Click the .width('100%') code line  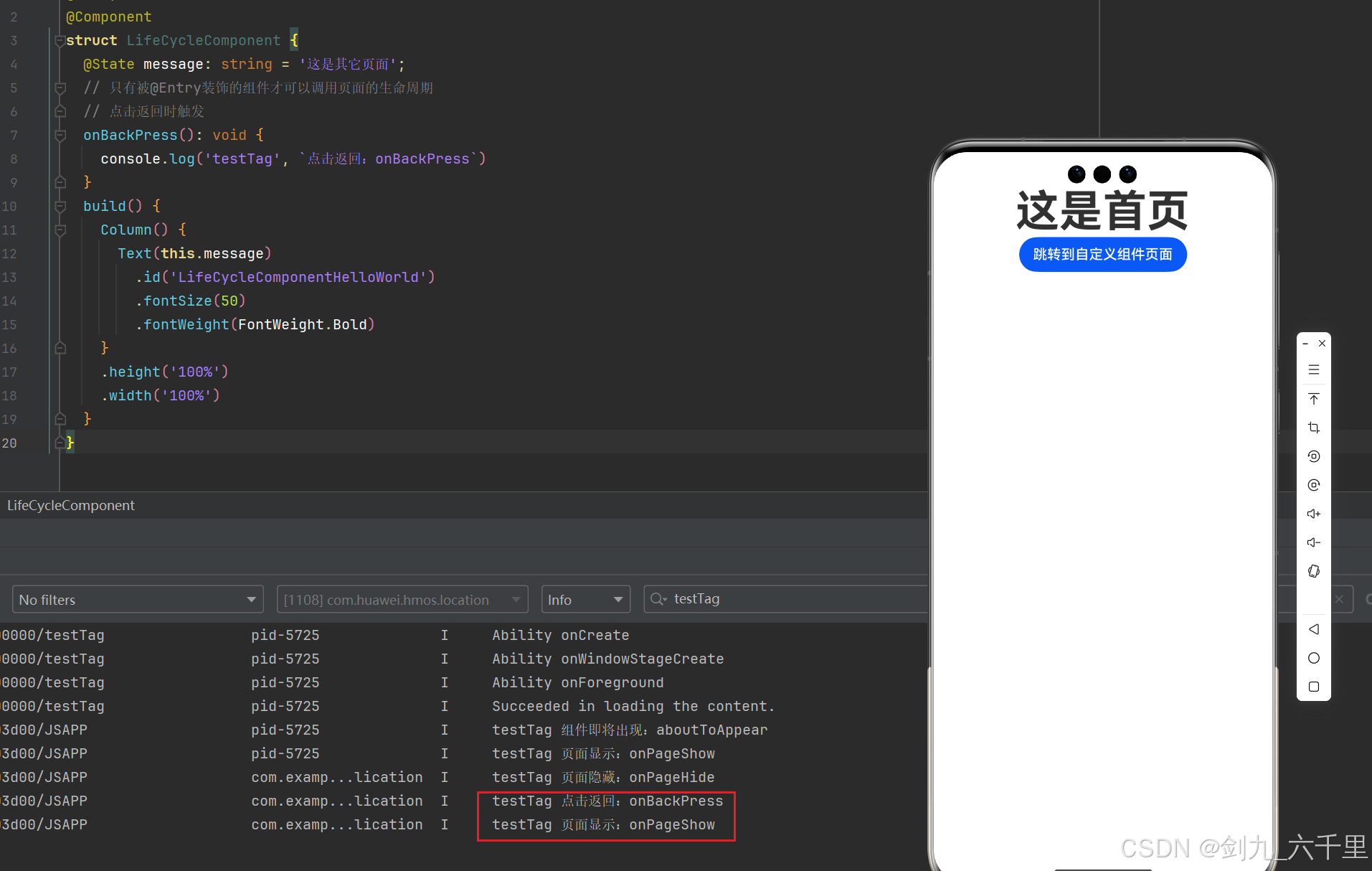[160, 395]
